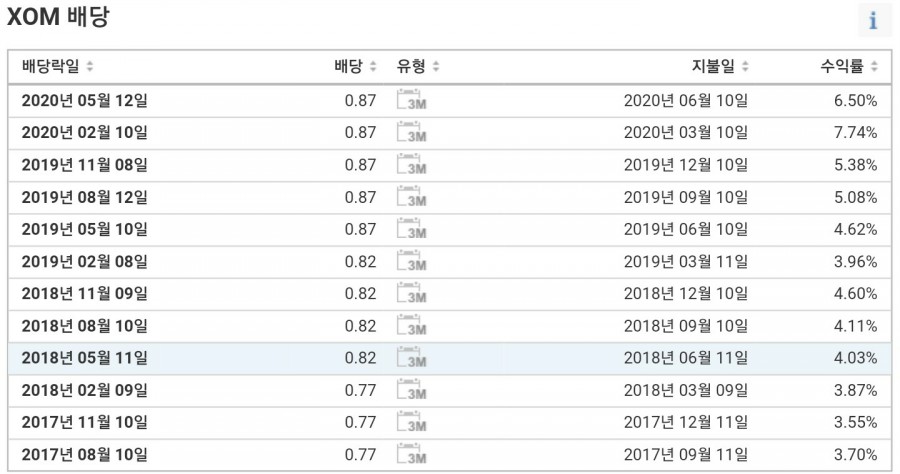Click the 지불일 column header text
This screenshot has height=474, width=900.
click(x=713, y=66)
